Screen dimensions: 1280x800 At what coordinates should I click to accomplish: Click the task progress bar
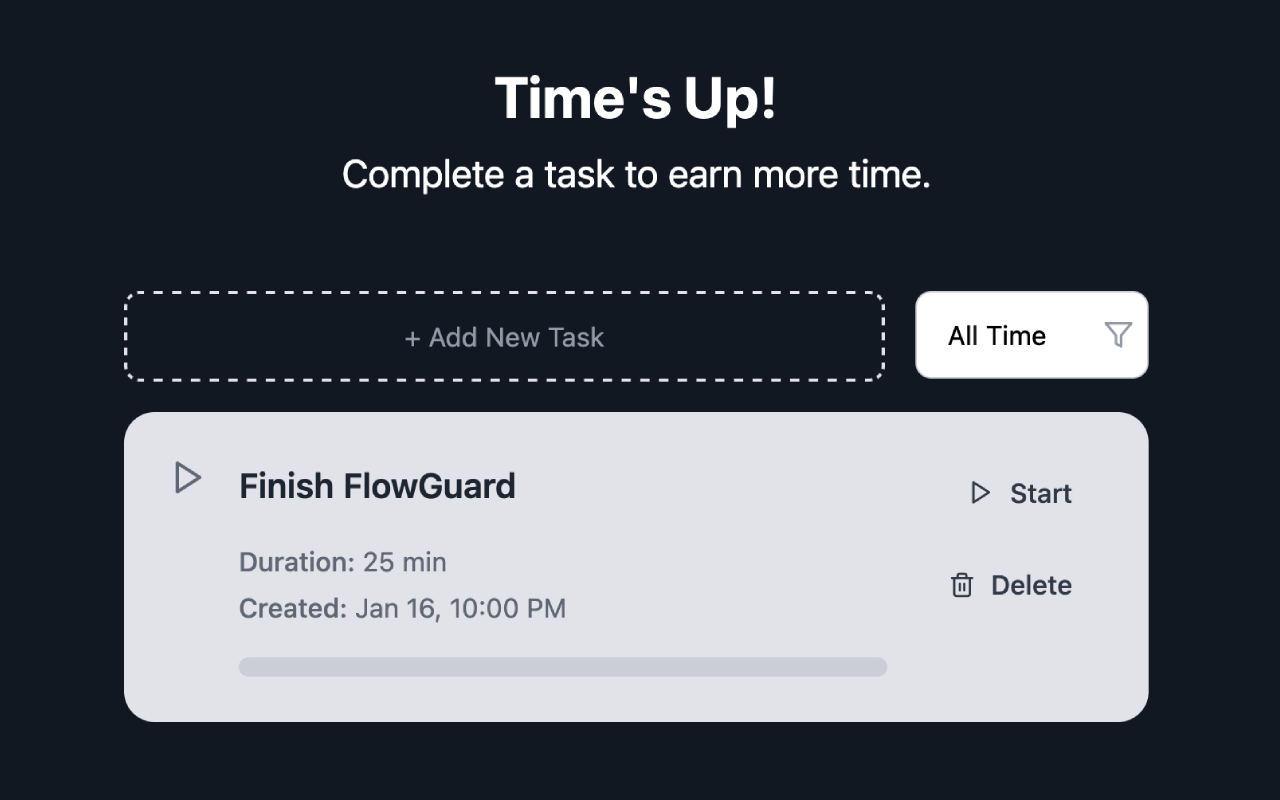[x=562, y=667]
